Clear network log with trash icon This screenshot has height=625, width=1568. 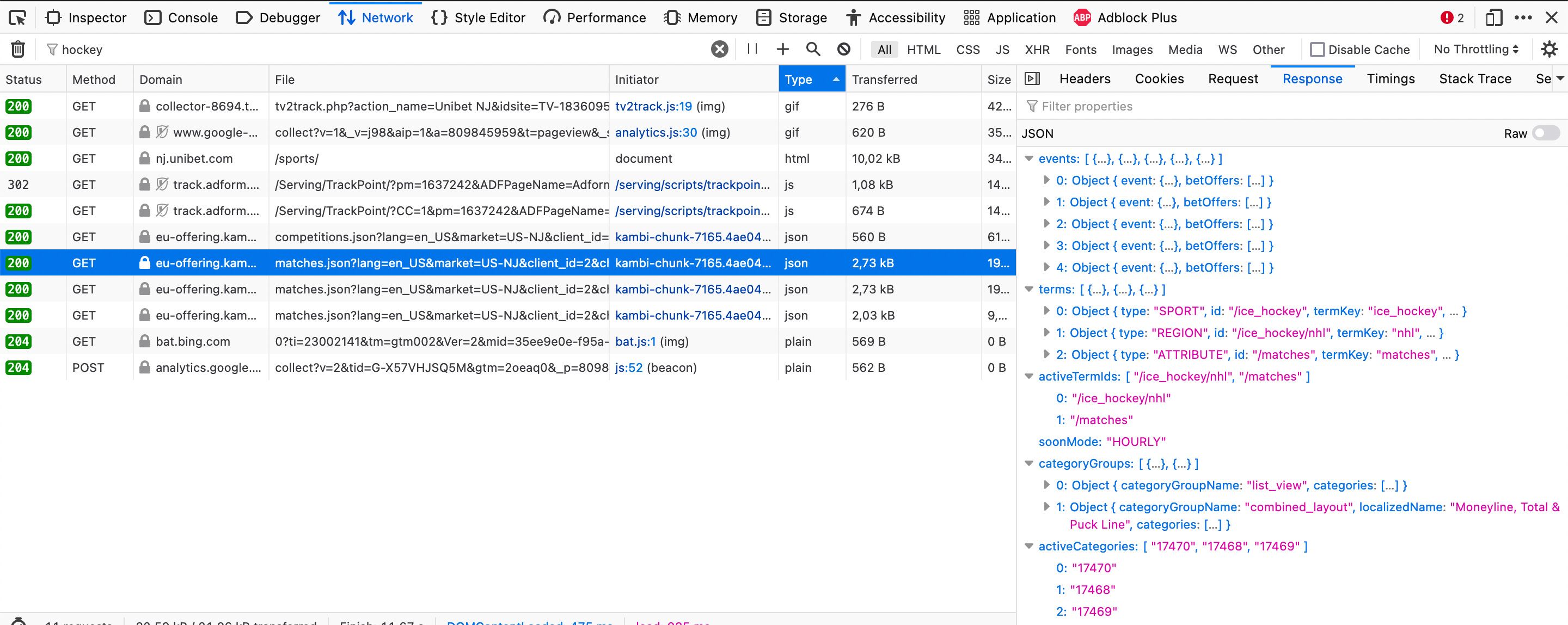17,50
